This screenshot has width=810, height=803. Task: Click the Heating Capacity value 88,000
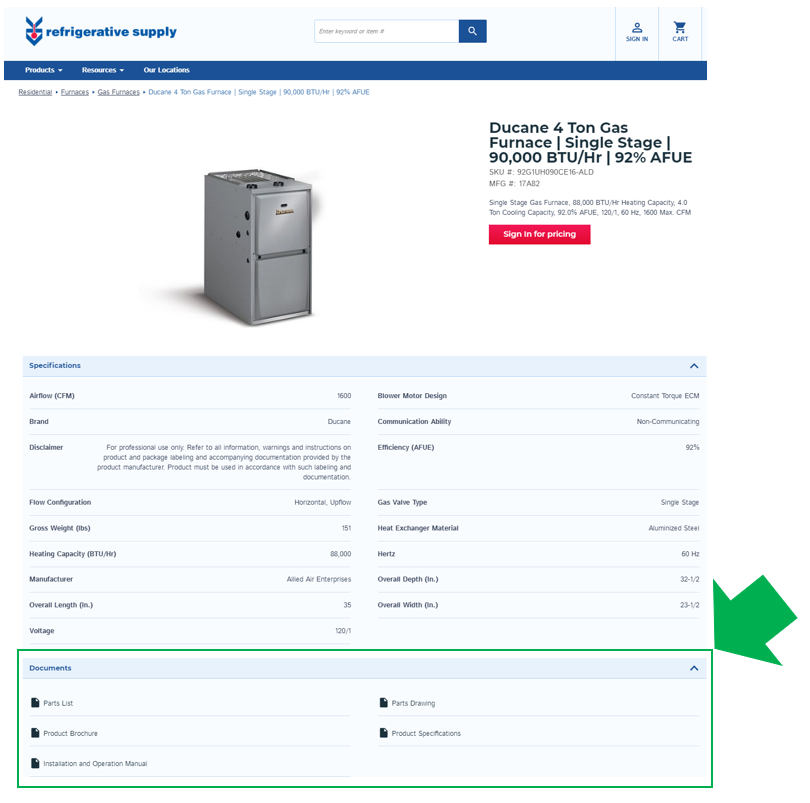click(340, 554)
